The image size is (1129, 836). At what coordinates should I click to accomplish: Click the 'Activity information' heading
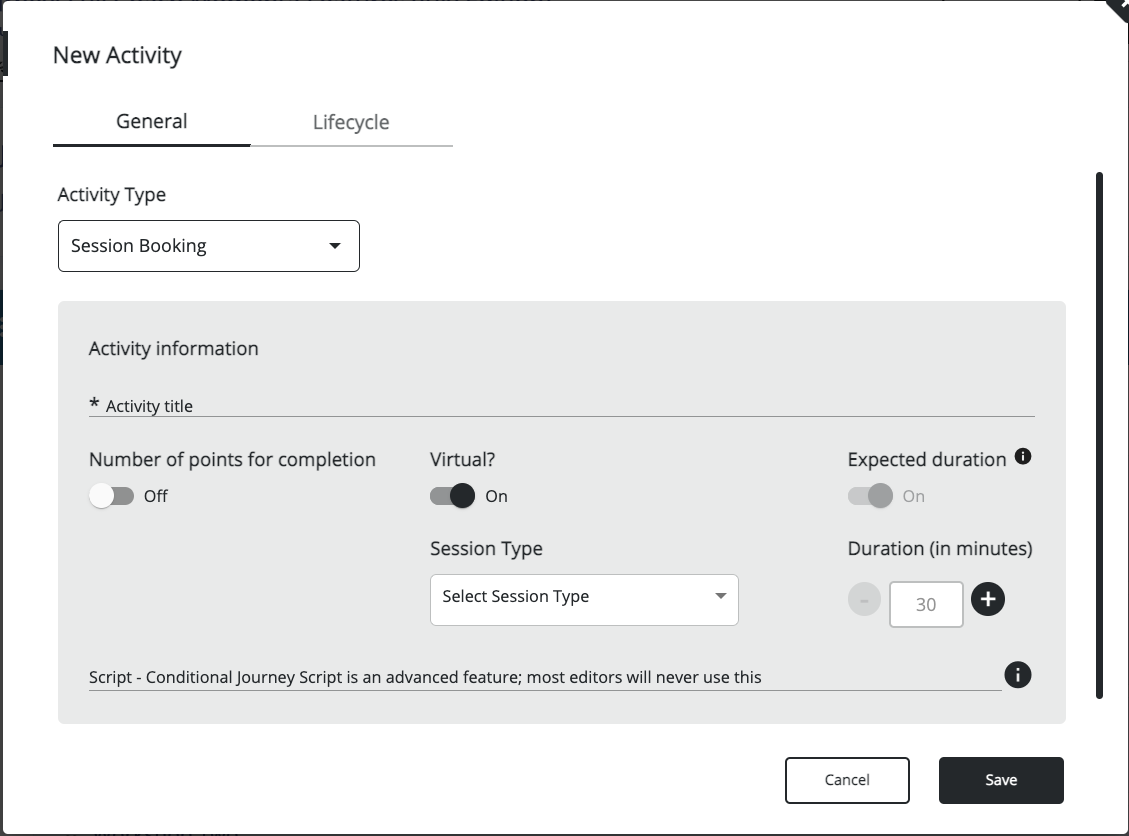174,349
